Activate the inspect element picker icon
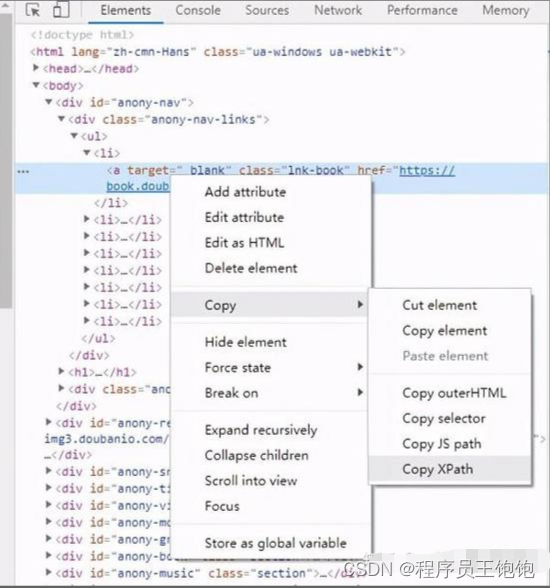 (x=33, y=10)
